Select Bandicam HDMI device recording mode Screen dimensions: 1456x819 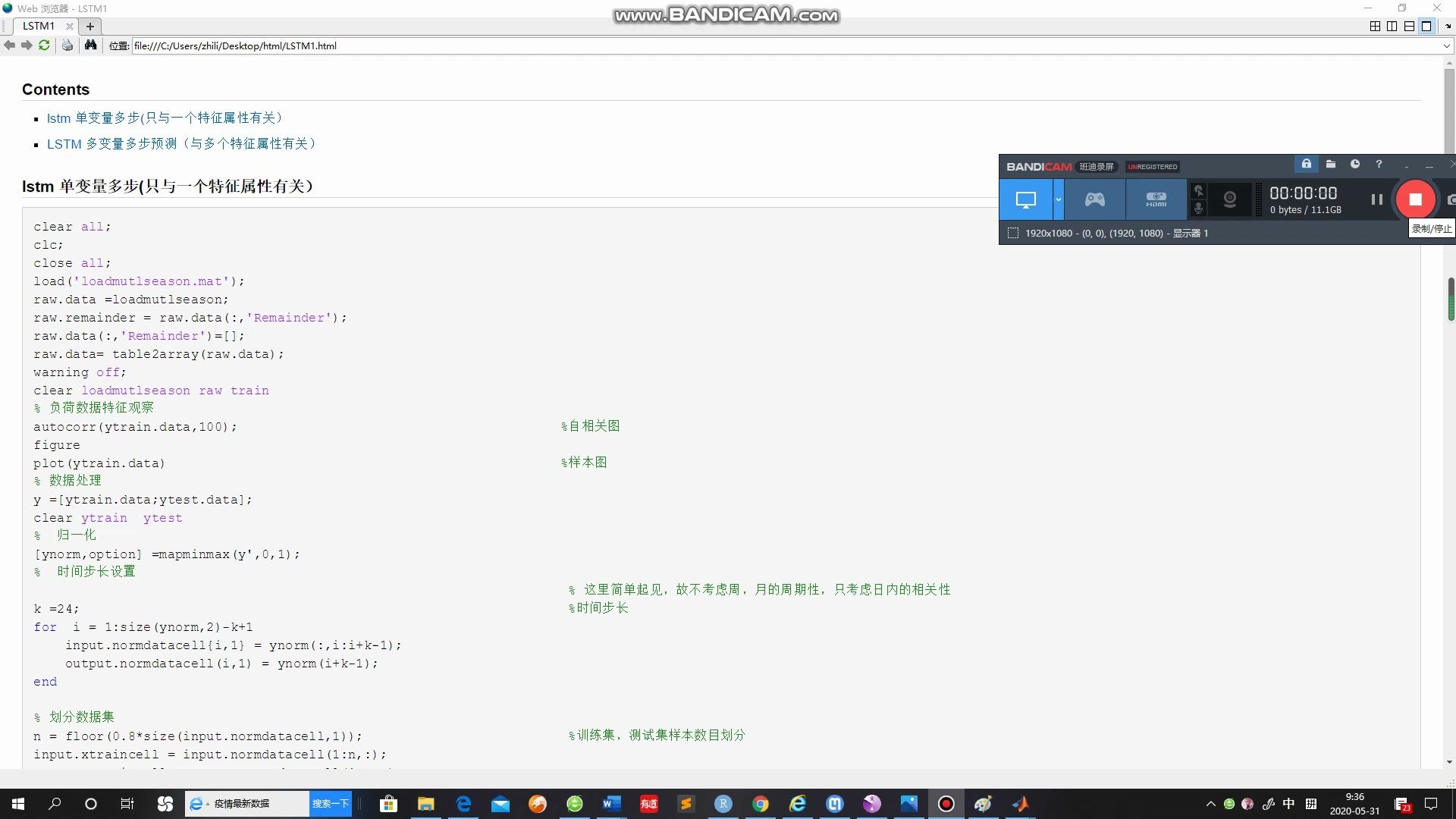pyautogui.click(x=1156, y=199)
